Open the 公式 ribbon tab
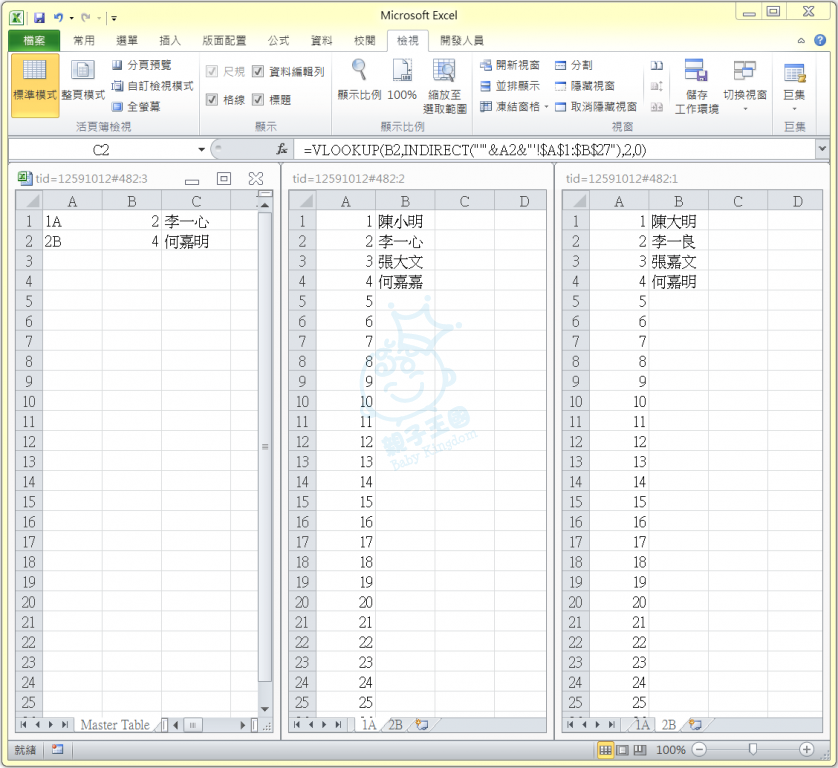This screenshot has height=768, width=838. coord(278,41)
